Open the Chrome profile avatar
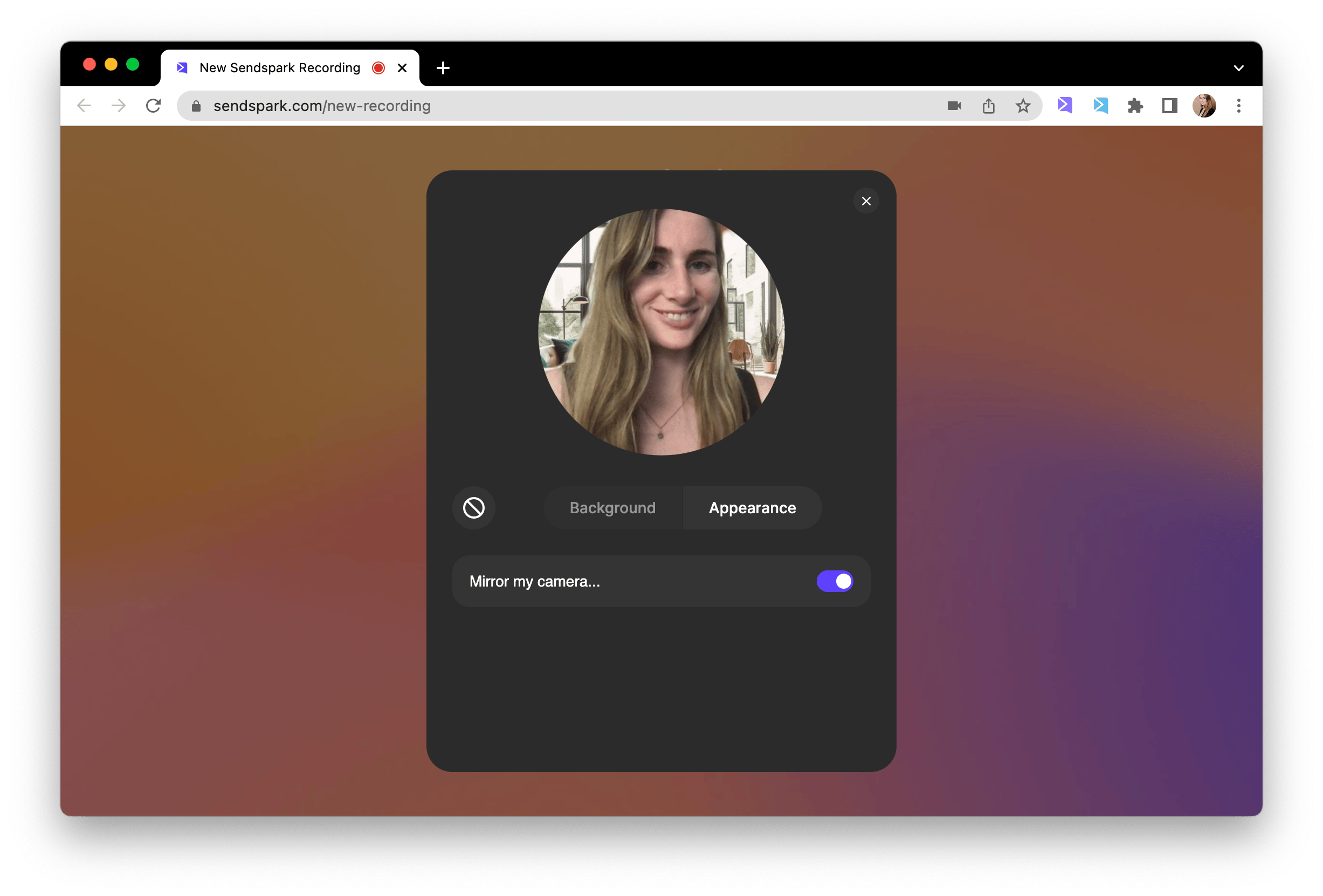The height and width of the screenshot is (896, 1323). point(1204,106)
